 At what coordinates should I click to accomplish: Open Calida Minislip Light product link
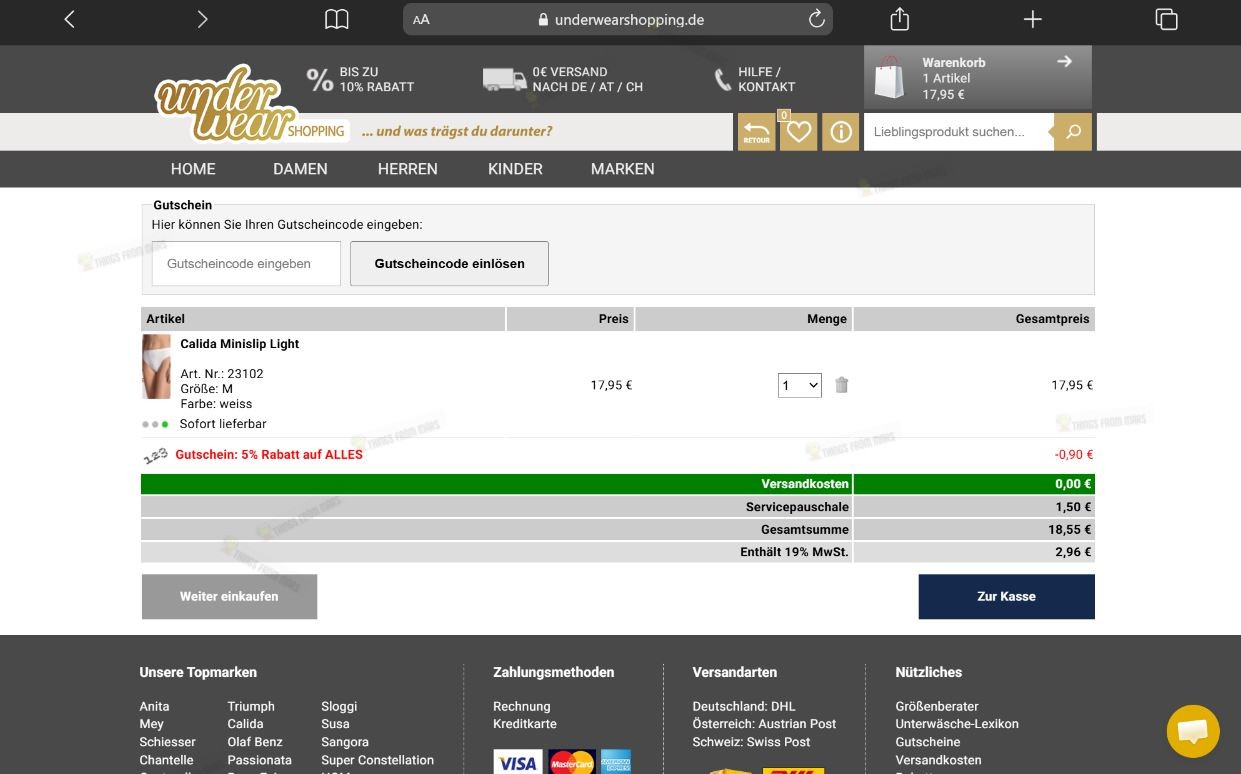[239, 344]
